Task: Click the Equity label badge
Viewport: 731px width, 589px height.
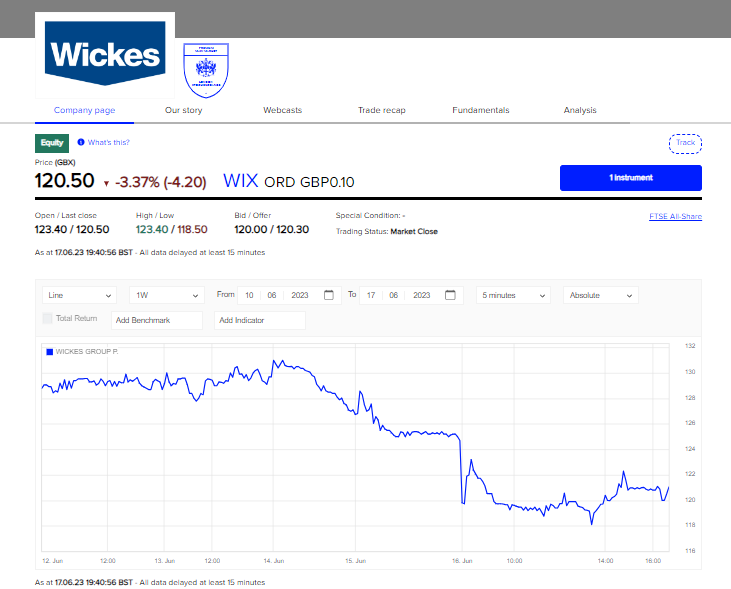Action: 52,143
